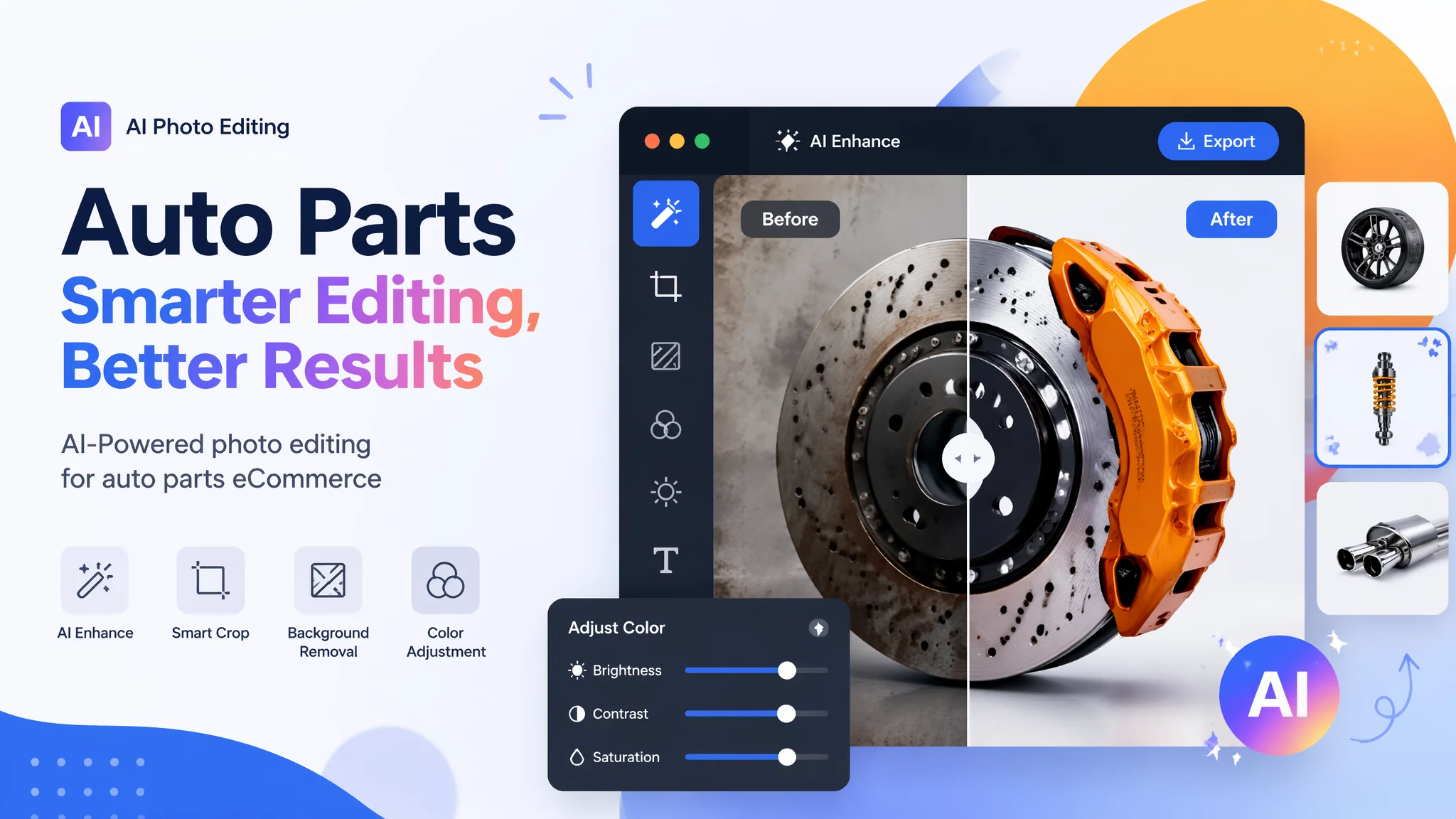Click the AI Photo Editing text

click(x=208, y=127)
